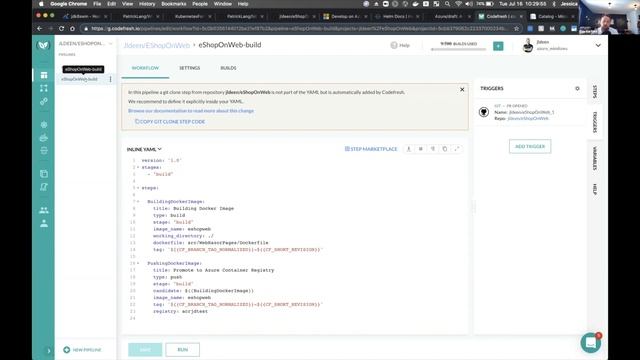Collapse the stages fold arrow on line 2
640x360 pixels.
point(138,167)
